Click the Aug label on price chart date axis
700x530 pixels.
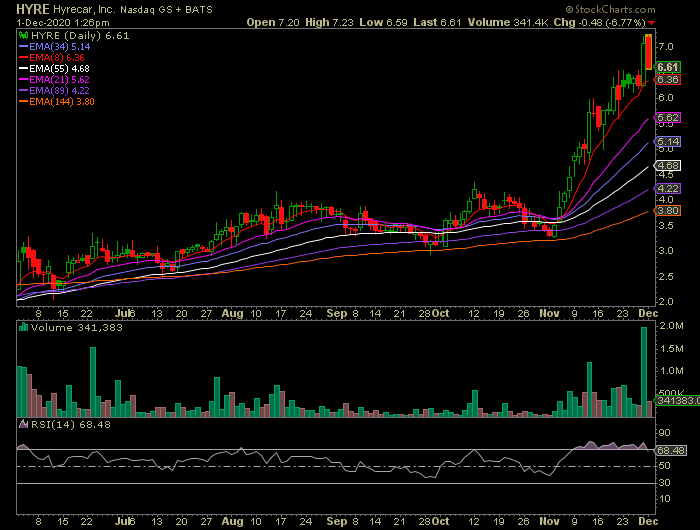click(x=233, y=313)
